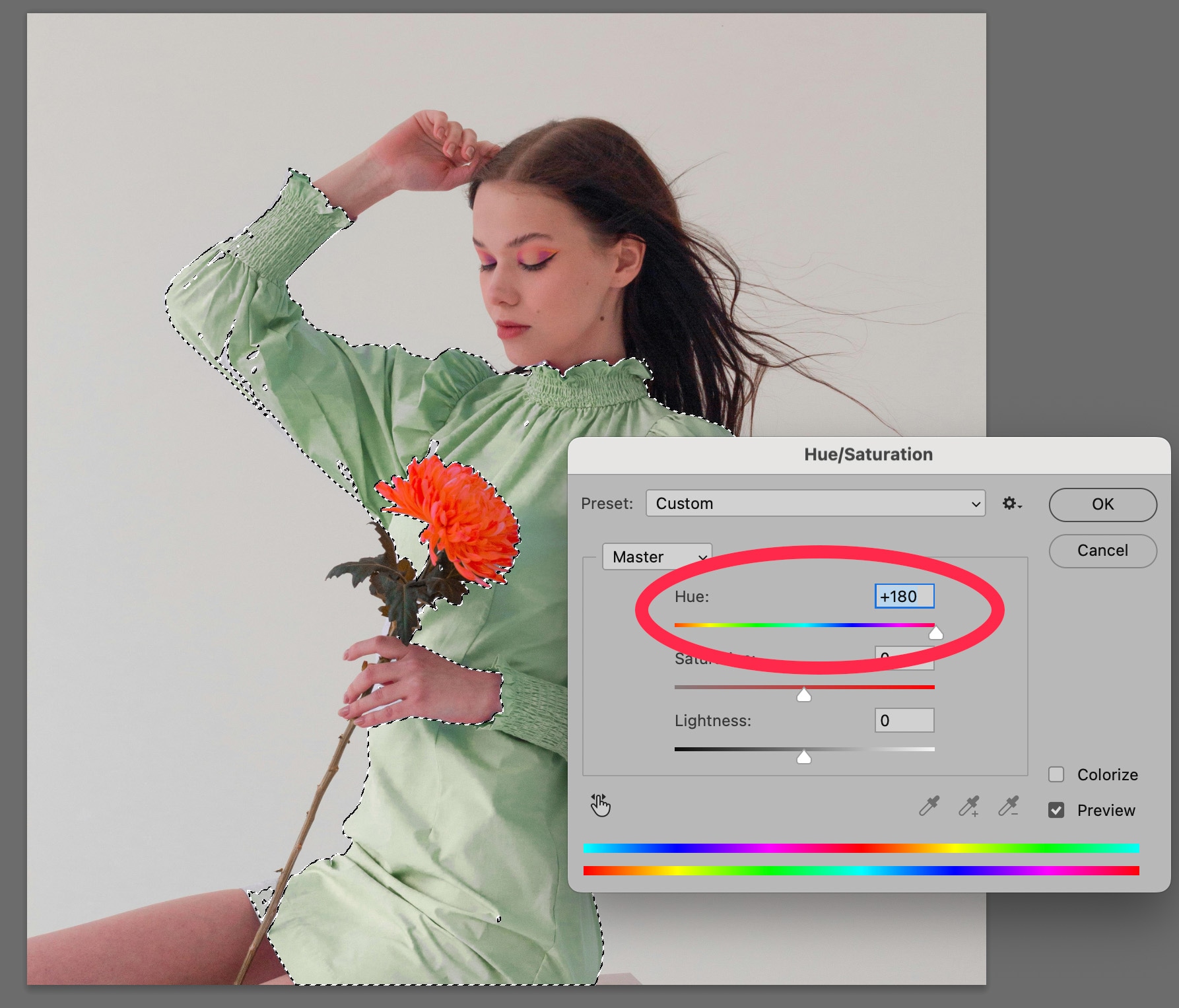Click into the Lightness value field

[x=904, y=720]
